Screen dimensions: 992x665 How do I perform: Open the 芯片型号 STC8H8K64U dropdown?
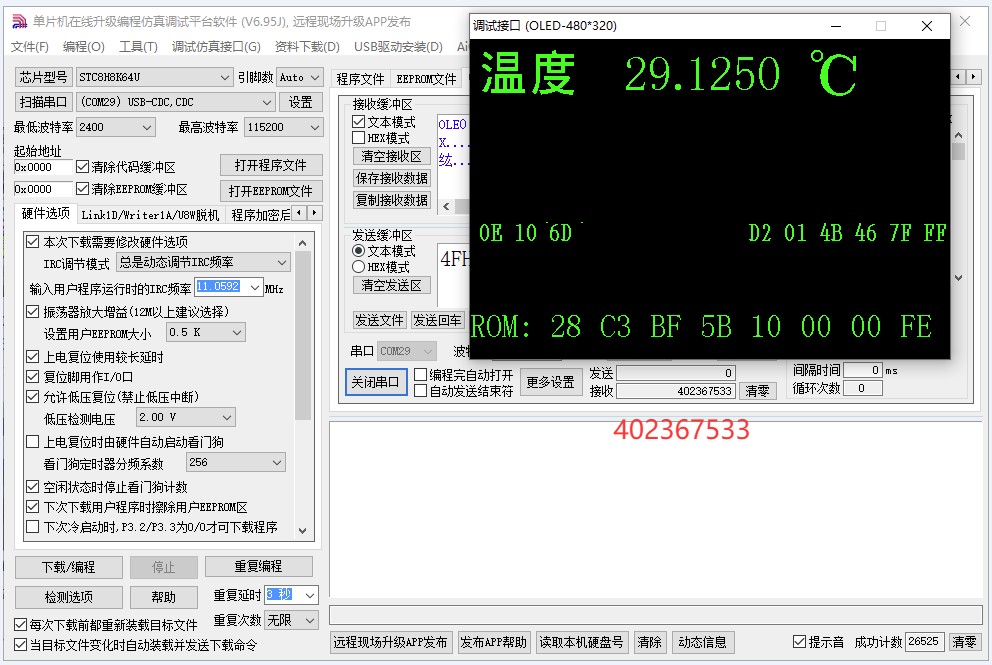[154, 77]
